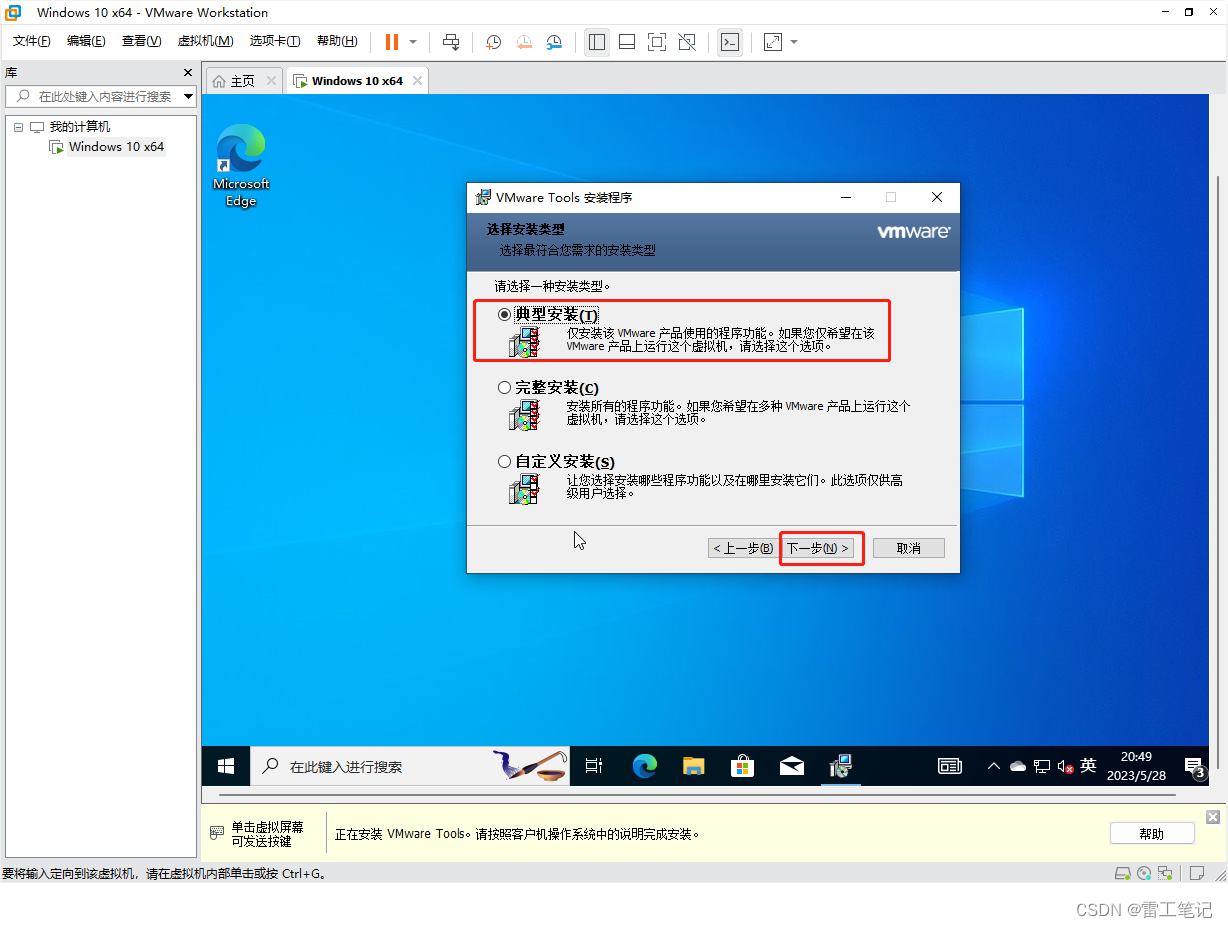Open Task View on the guest taskbar
The width and height of the screenshot is (1228, 928).
[x=593, y=766]
